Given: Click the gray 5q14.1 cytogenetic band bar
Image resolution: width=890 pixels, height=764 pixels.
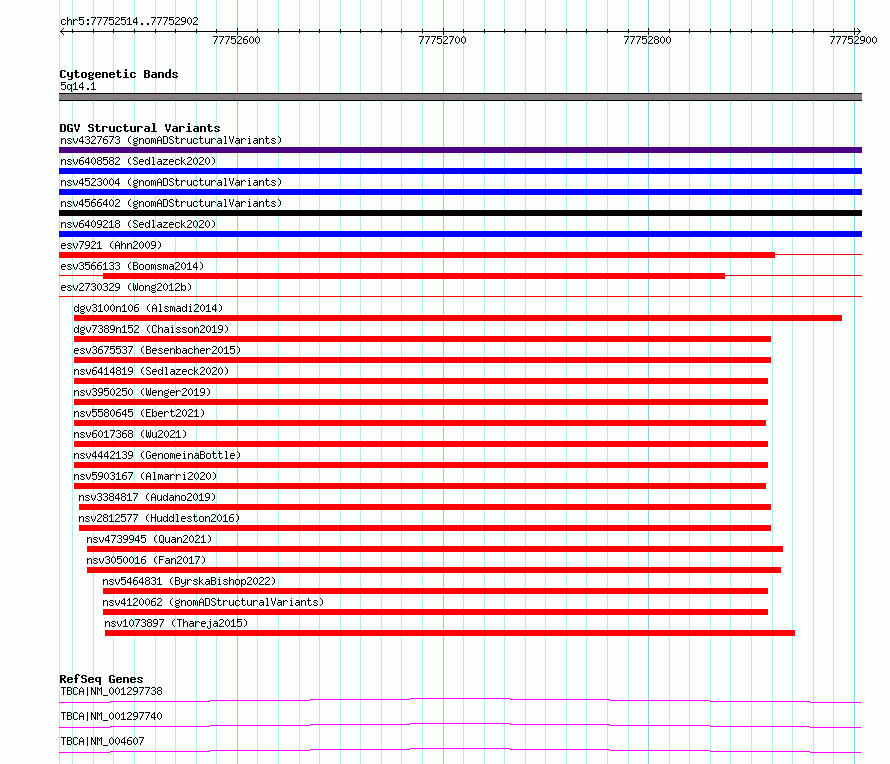Looking at the screenshot, I should pos(460,97).
